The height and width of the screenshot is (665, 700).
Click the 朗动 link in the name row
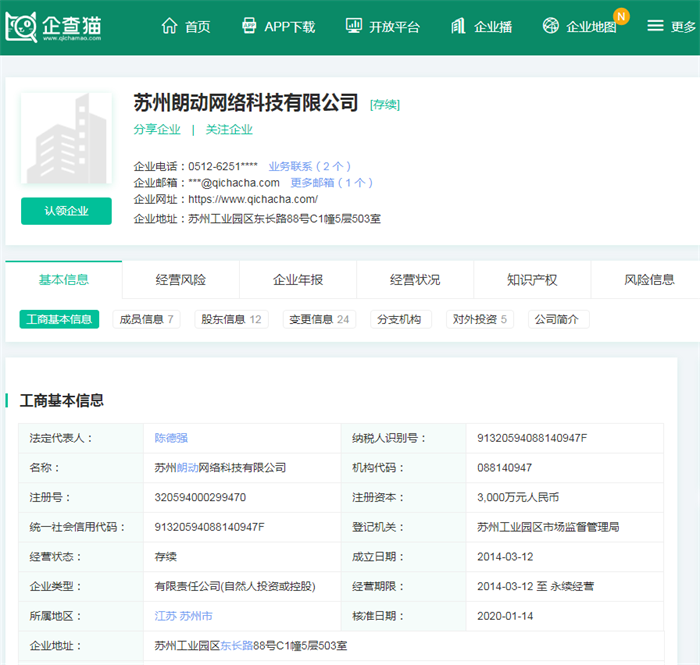click(188, 468)
